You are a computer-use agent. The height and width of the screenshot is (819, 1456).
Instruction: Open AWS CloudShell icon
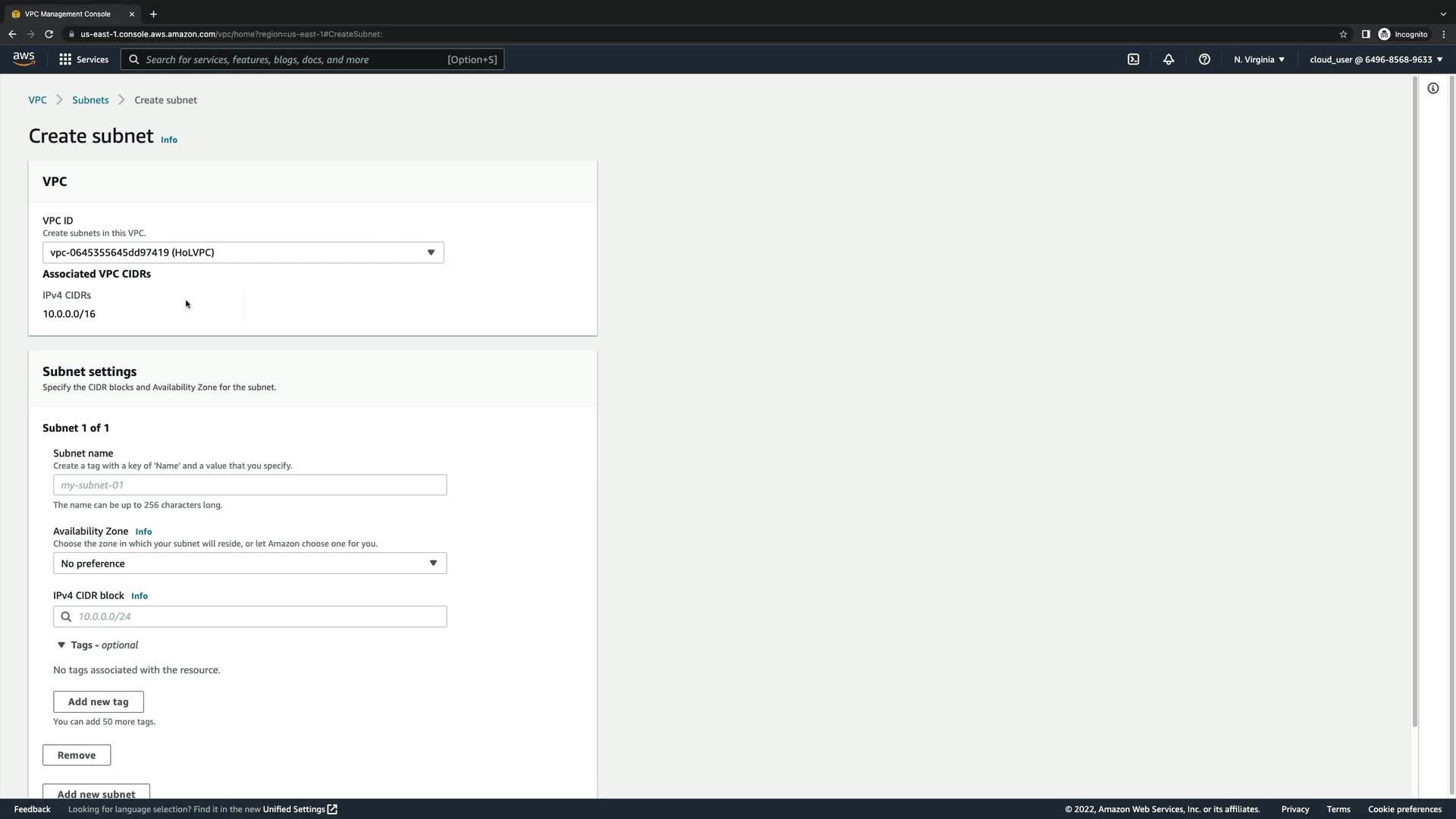pos(1133,59)
